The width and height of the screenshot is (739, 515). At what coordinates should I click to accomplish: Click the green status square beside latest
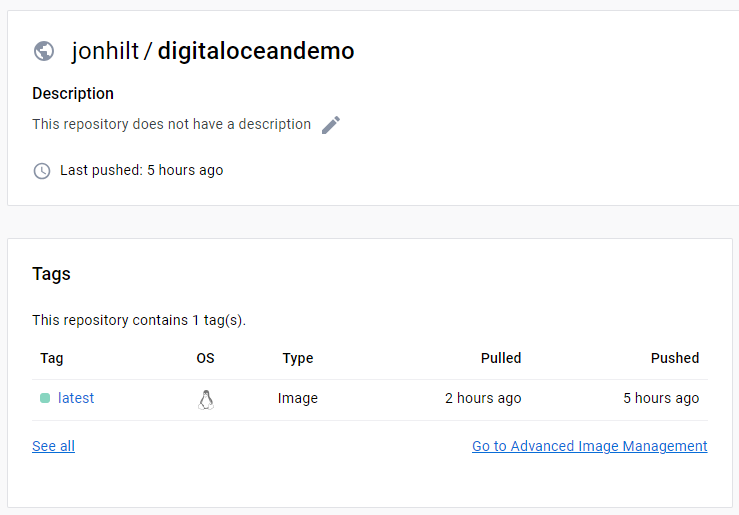(45, 398)
